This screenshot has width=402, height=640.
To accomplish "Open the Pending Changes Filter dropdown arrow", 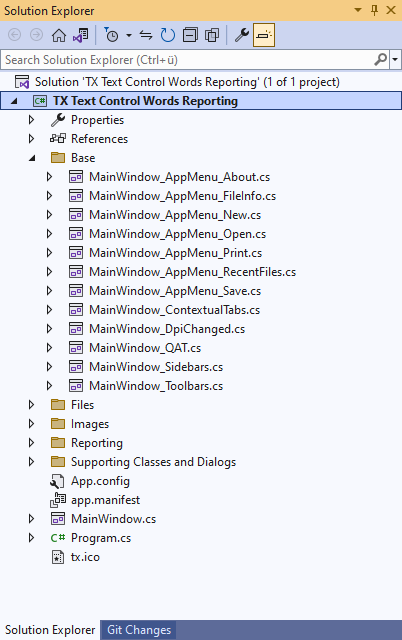I will 129,36.
